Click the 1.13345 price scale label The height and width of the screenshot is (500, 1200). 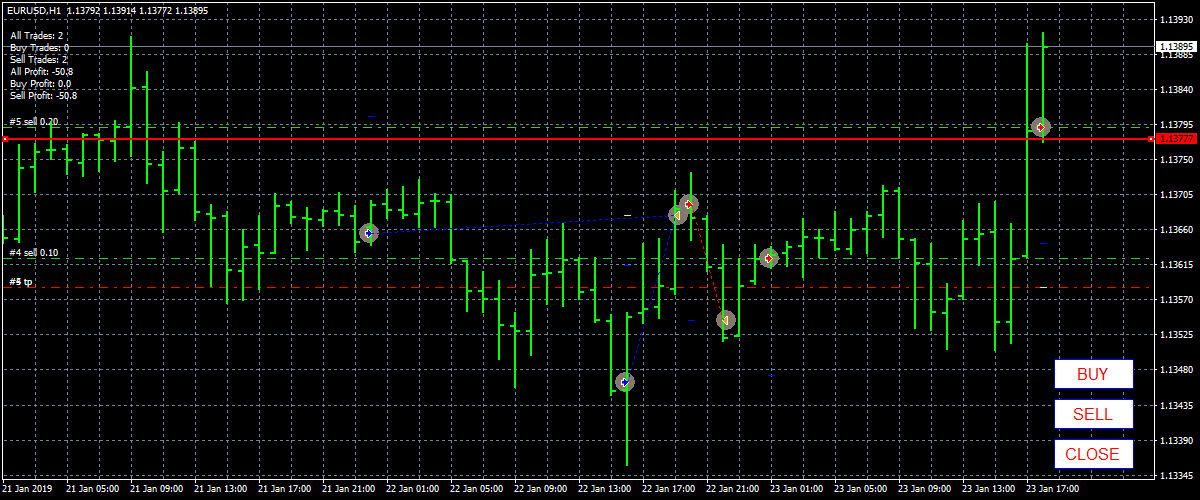(1175, 475)
